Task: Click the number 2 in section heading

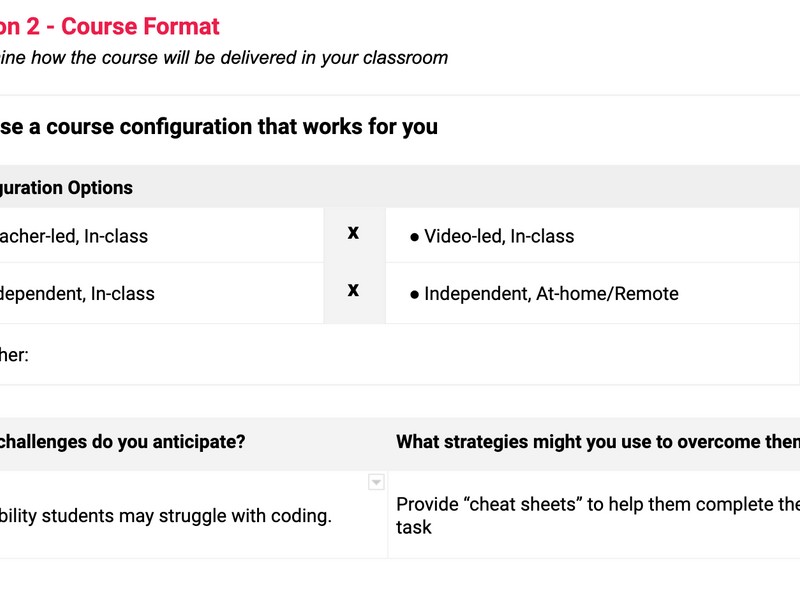Action: point(33,27)
